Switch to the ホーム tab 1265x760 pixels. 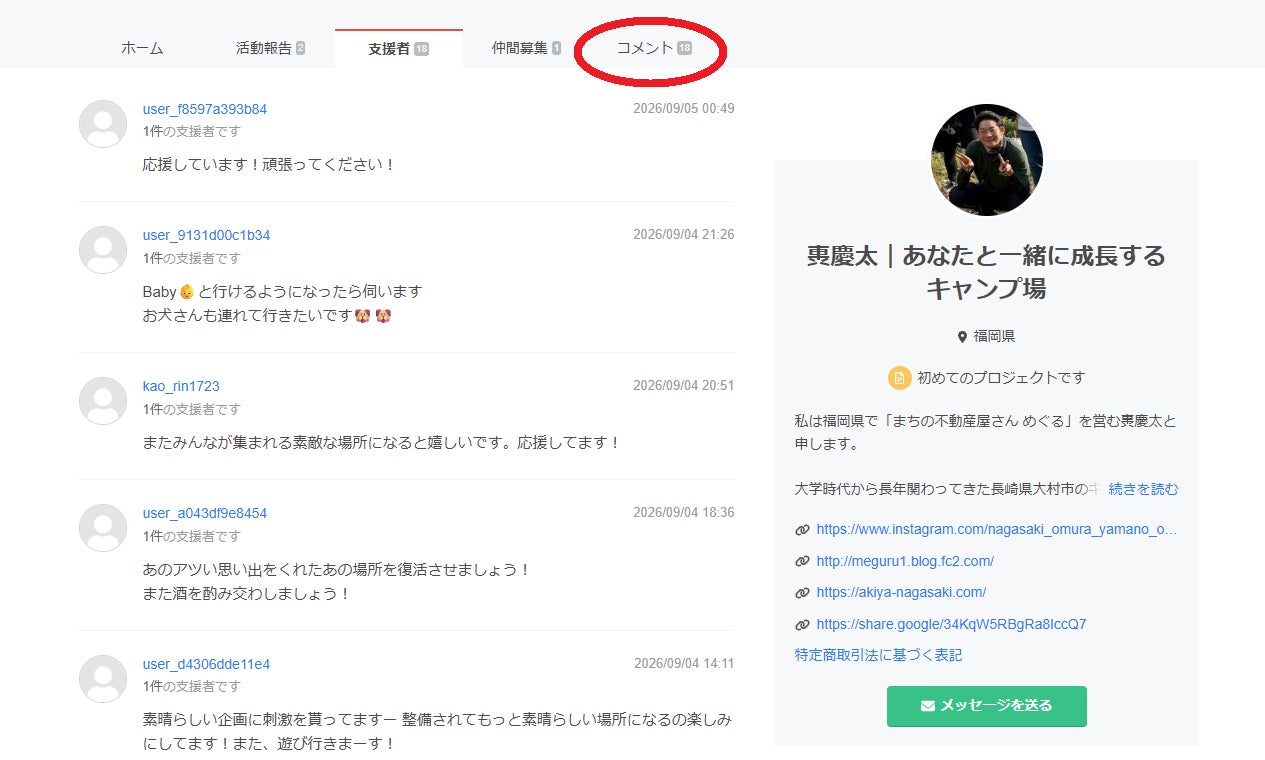[142, 48]
